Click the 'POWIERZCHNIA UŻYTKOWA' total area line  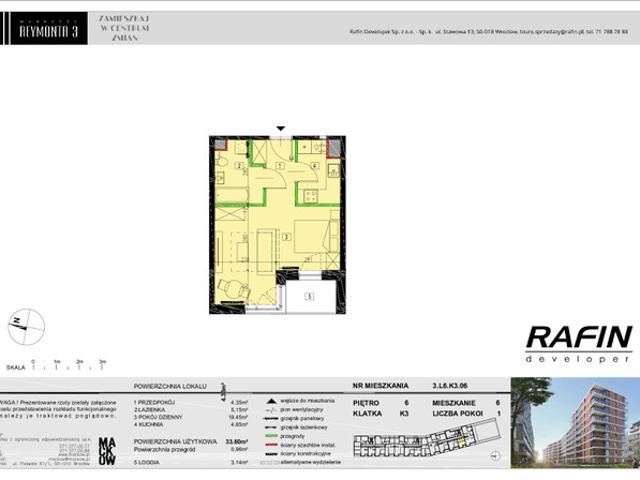click(x=191, y=442)
